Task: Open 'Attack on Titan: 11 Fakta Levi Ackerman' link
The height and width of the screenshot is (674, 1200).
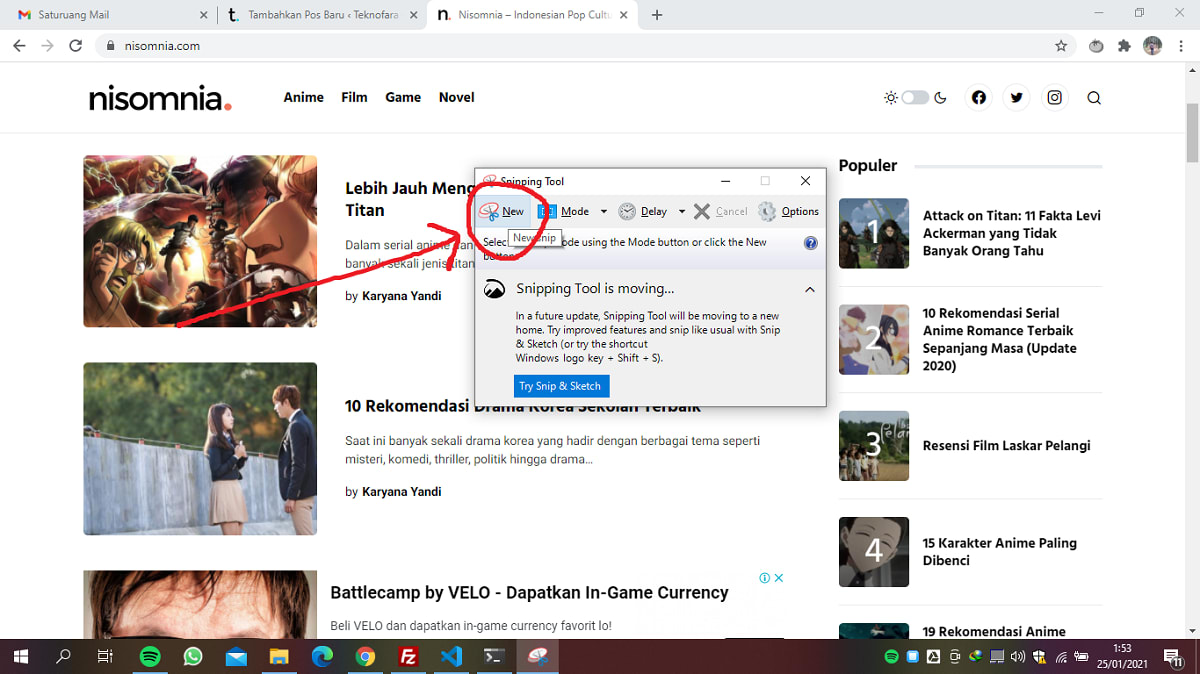Action: click(1011, 233)
